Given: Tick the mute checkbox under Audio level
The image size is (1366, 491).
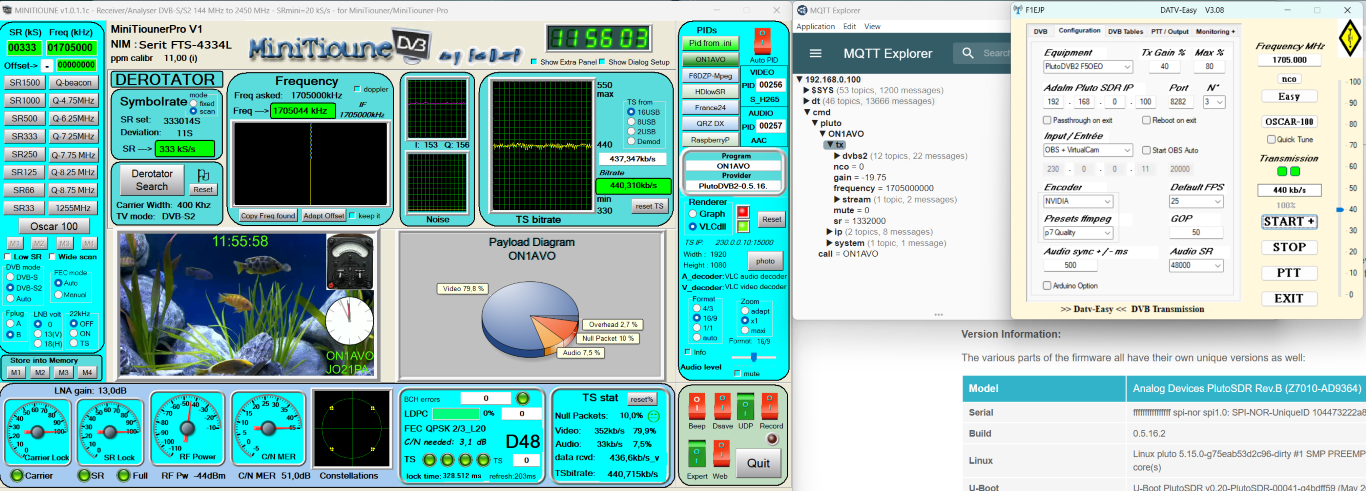Looking at the screenshot, I should tap(737, 373).
